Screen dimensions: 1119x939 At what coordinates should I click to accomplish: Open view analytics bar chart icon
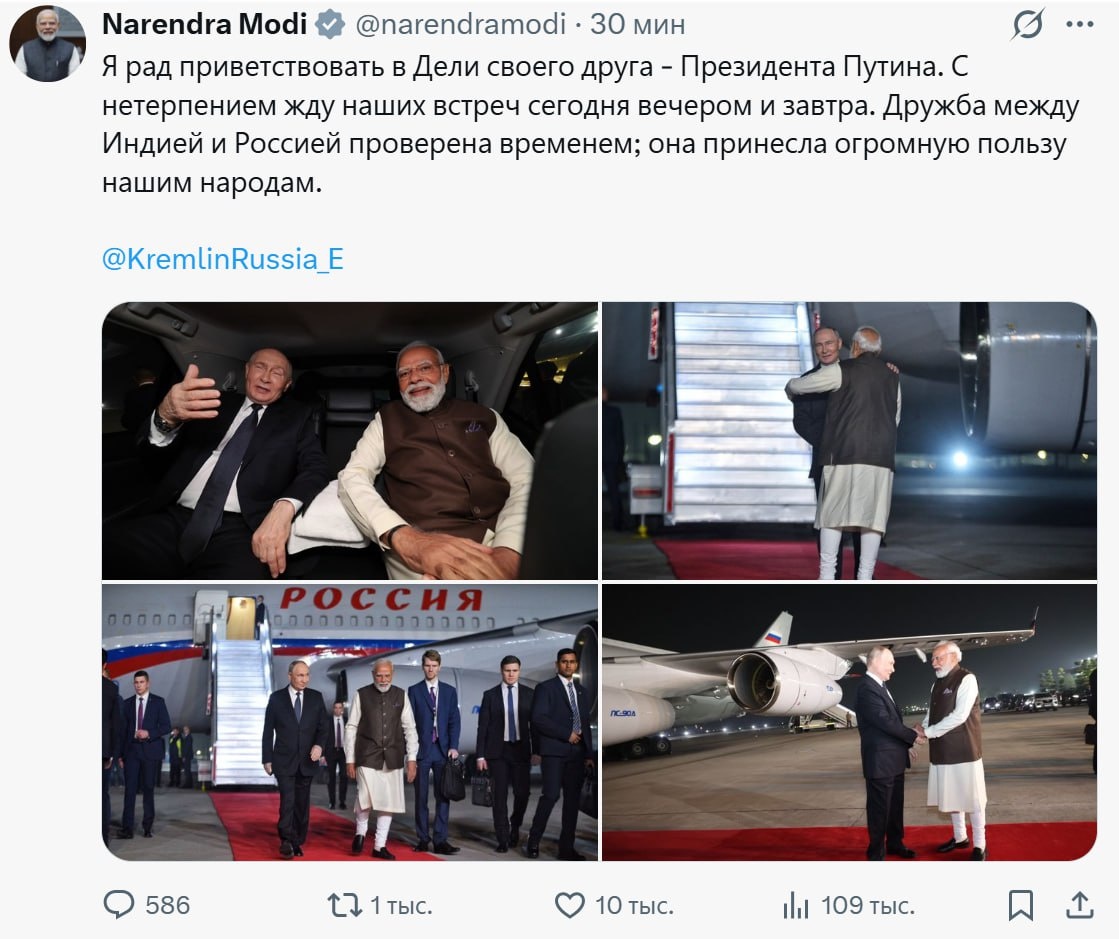click(796, 905)
